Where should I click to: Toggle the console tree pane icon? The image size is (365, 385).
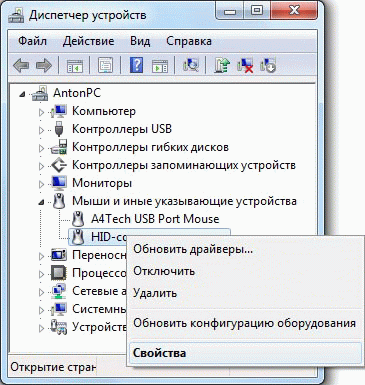point(75,66)
